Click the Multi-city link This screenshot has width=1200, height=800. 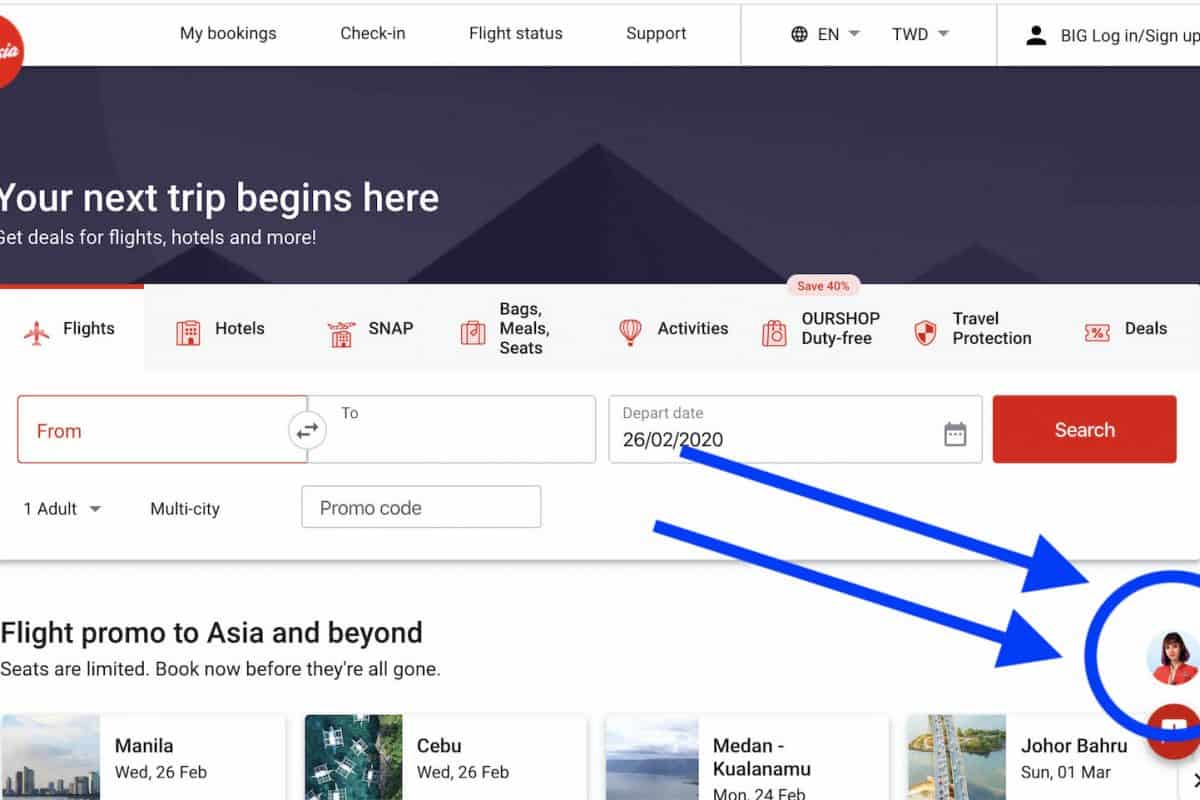coord(185,509)
